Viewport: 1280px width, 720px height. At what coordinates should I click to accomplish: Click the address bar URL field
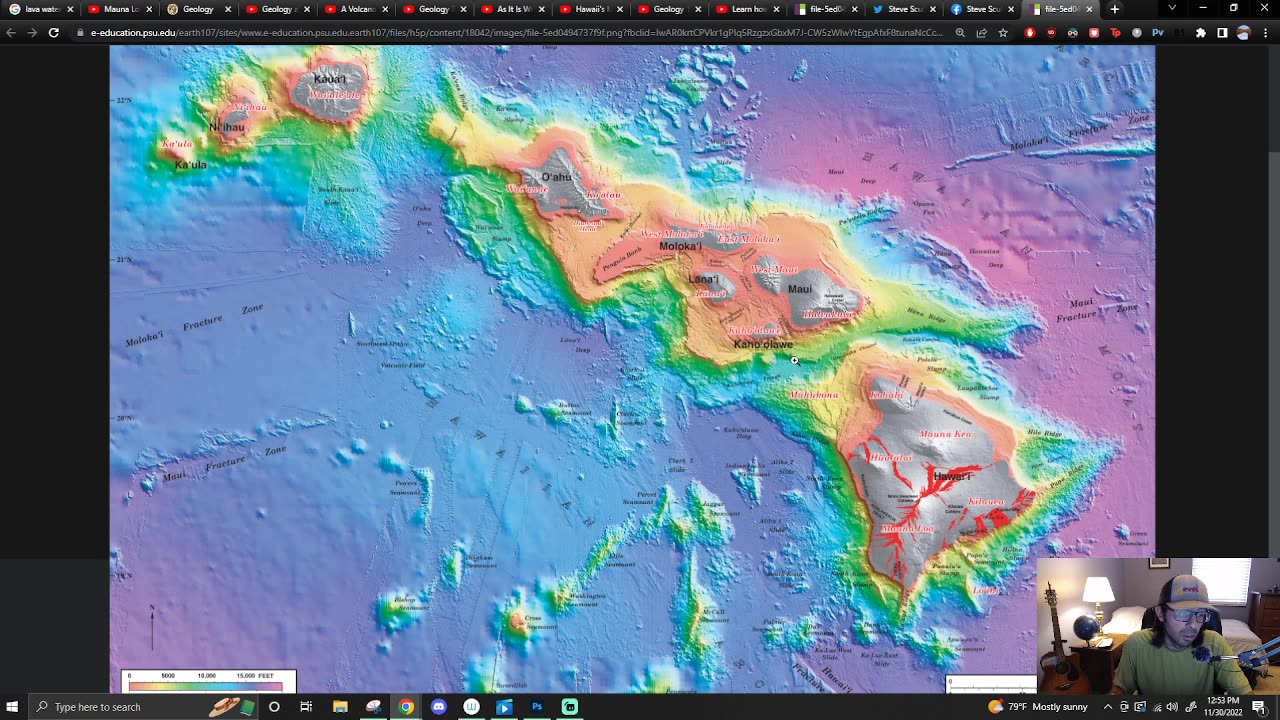point(515,32)
